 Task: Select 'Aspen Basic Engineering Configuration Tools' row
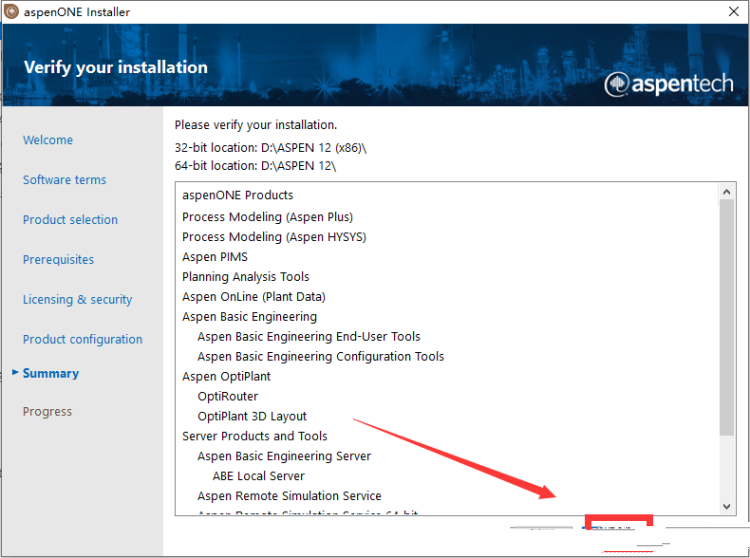coord(321,357)
